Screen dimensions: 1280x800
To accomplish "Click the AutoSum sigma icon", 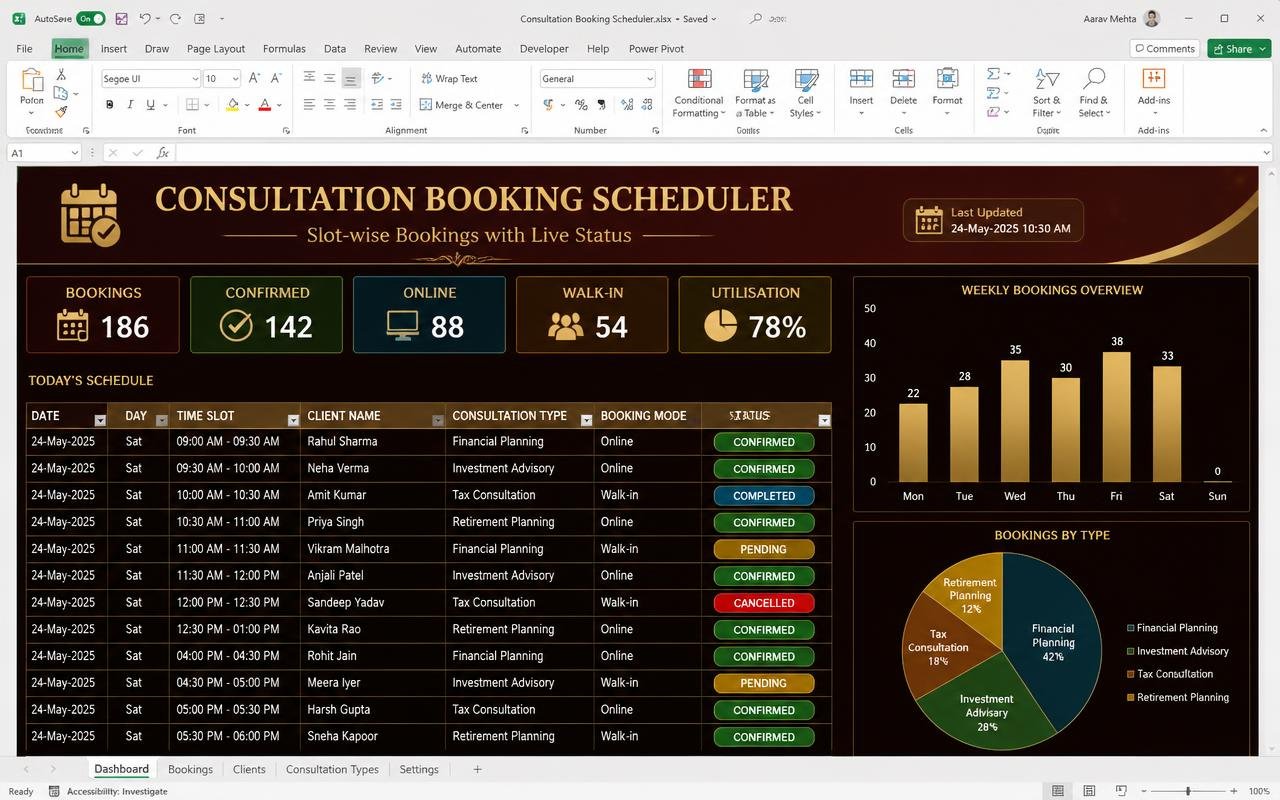I will click(x=993, y=74).
